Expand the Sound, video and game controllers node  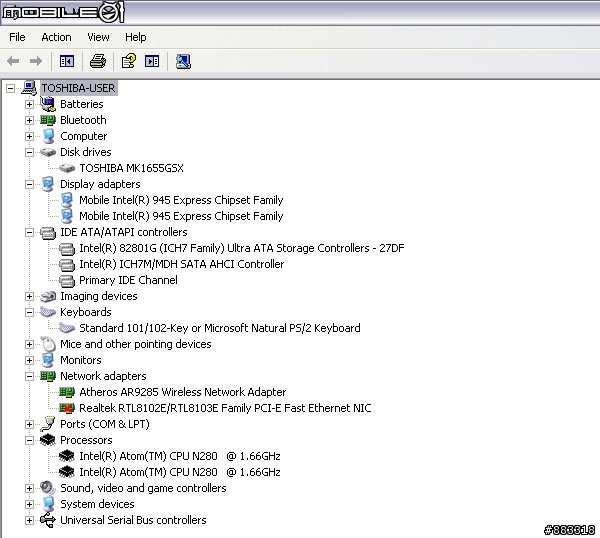pyautogui.click(x=29, y=488)
